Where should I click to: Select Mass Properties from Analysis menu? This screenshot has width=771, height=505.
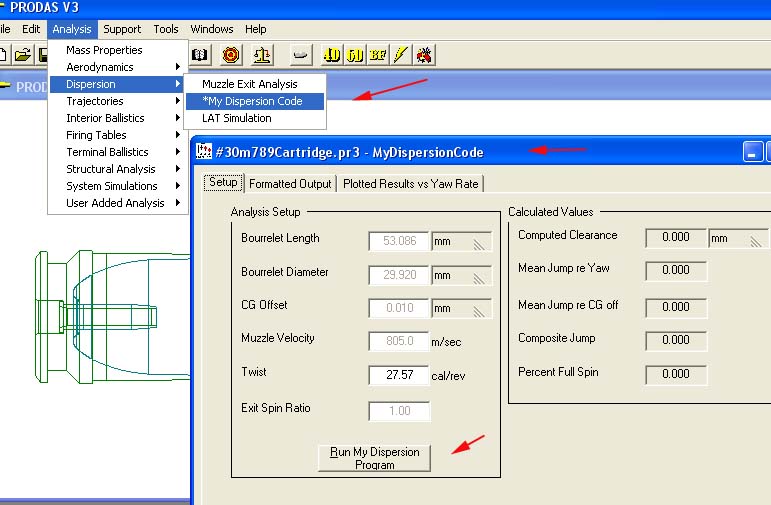[x=118, y=50]
